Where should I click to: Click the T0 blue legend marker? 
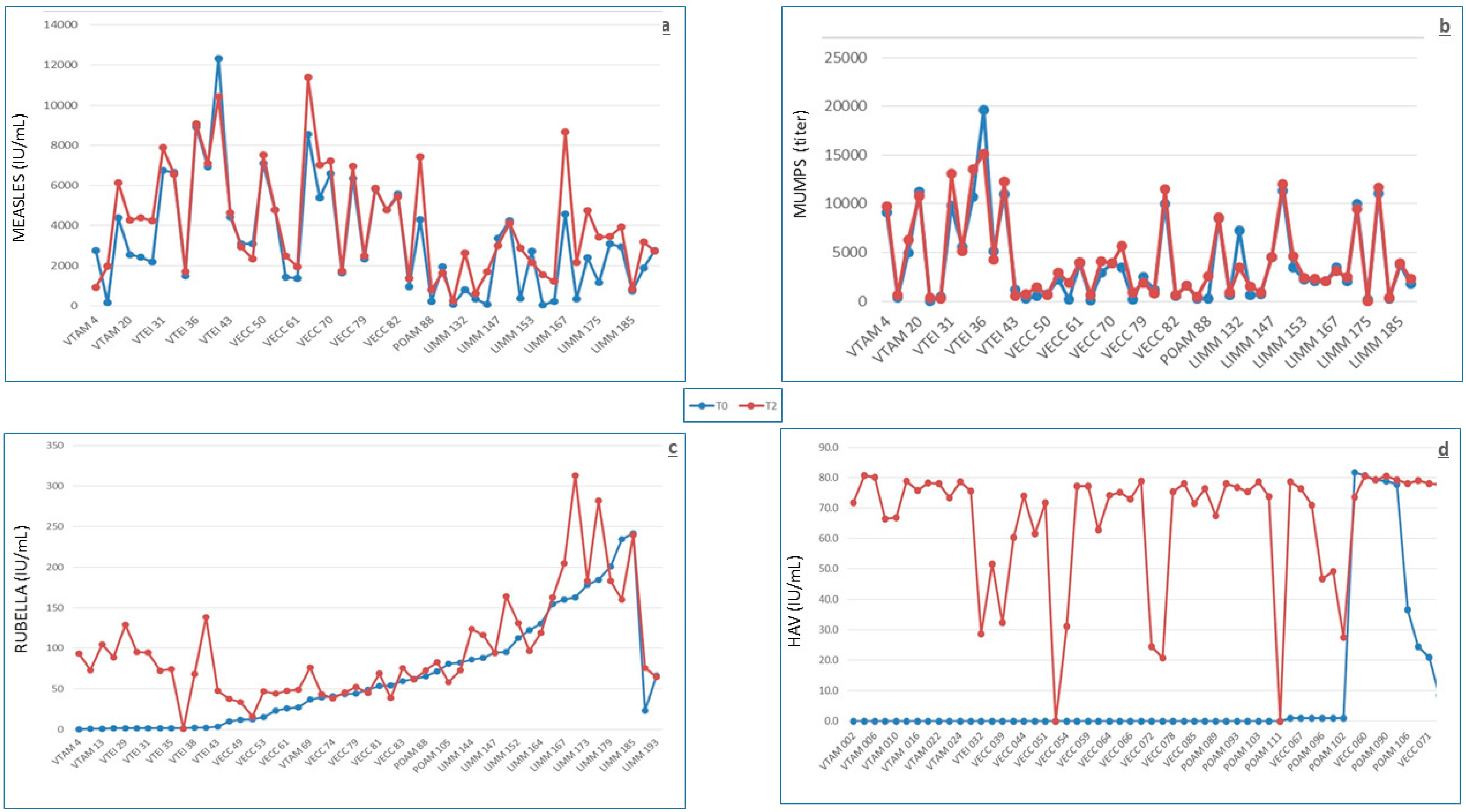702,406
